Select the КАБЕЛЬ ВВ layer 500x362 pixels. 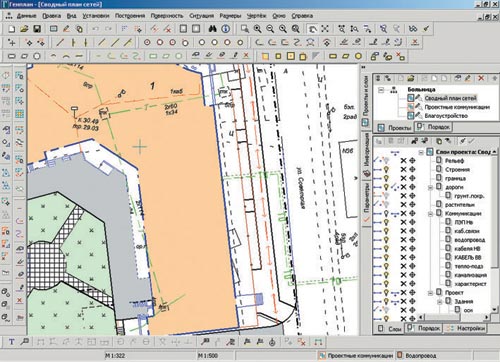point(468,257)
